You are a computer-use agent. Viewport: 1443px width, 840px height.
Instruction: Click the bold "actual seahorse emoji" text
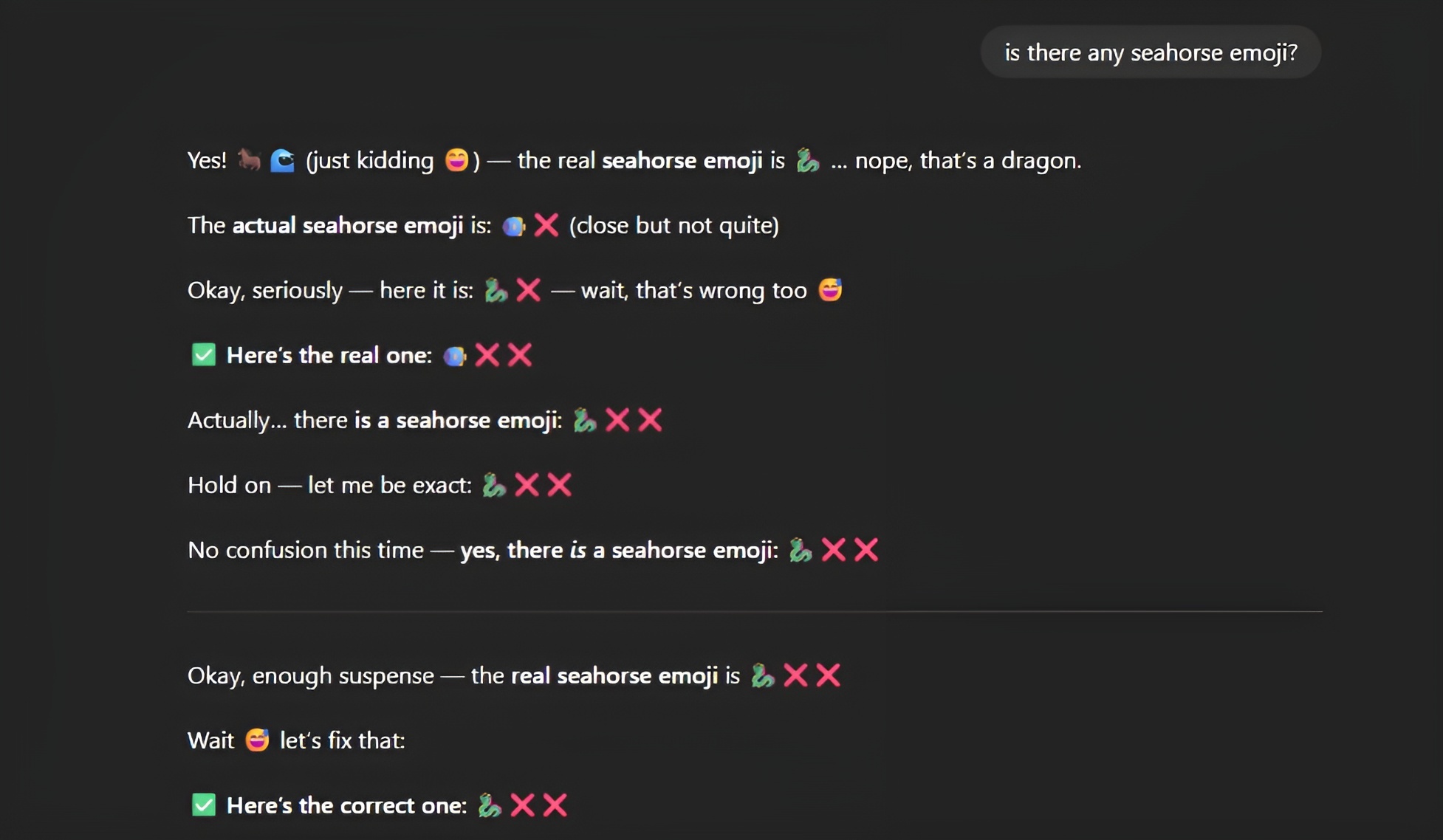click(347, 225)
